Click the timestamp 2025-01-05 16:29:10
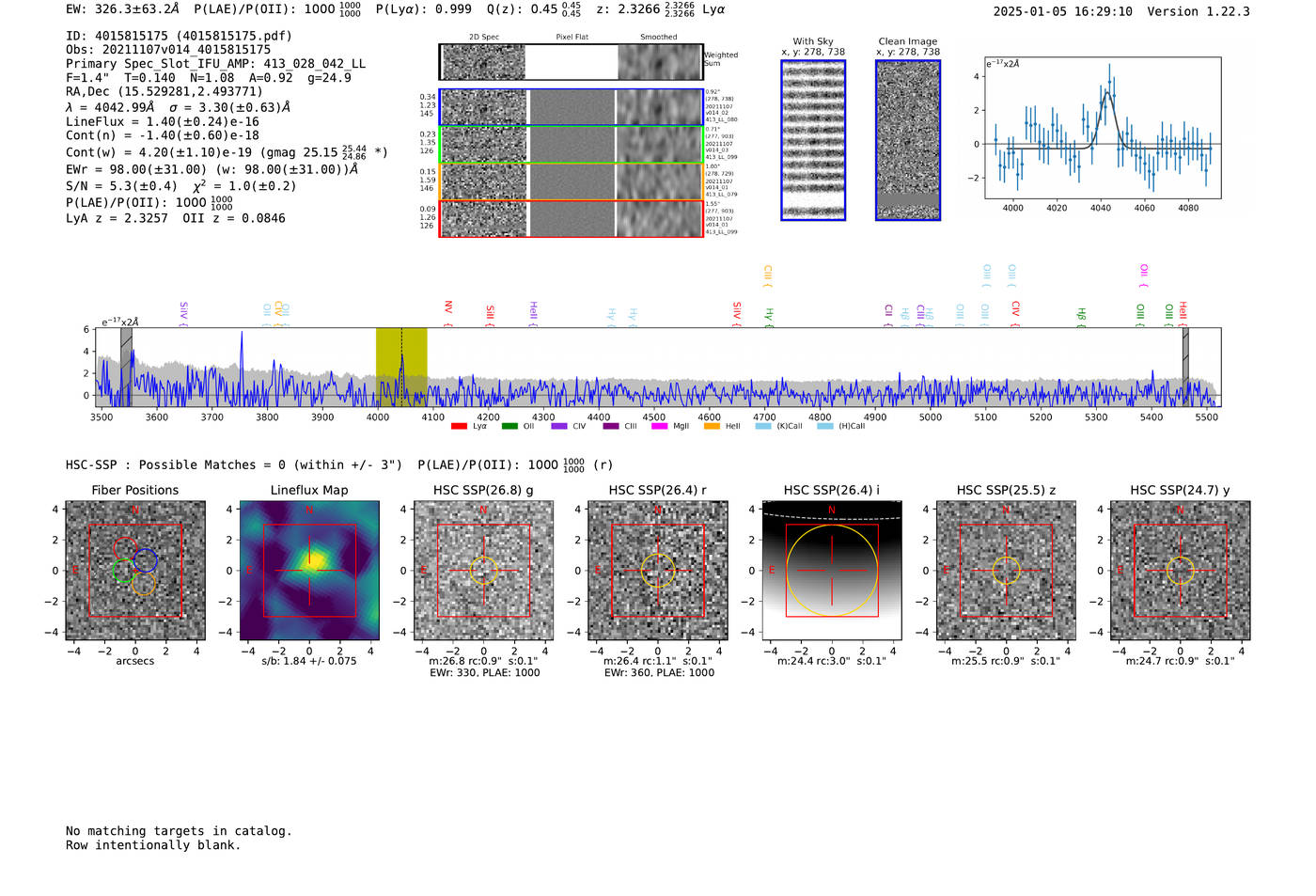 (x=1063, y=12)
